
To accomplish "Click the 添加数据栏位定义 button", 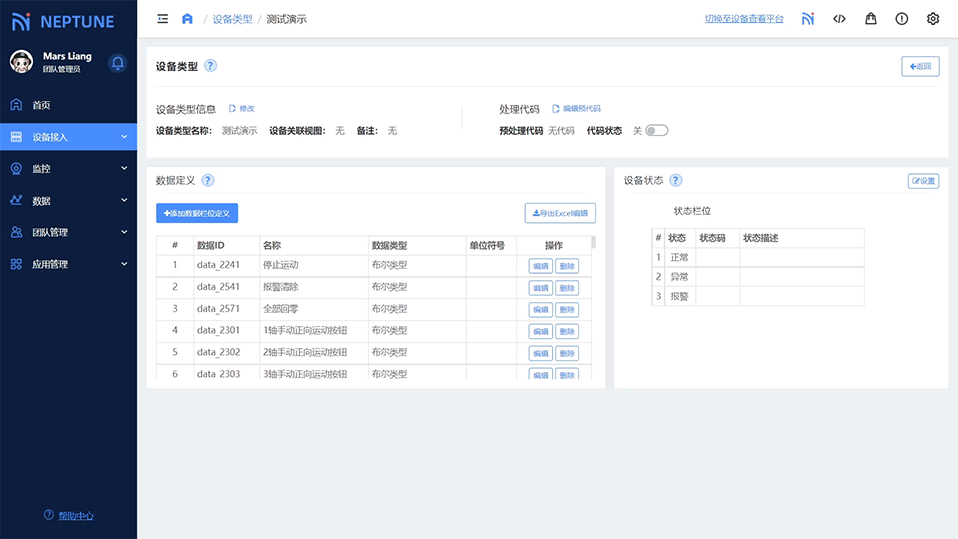I will (x=197, y=213).
